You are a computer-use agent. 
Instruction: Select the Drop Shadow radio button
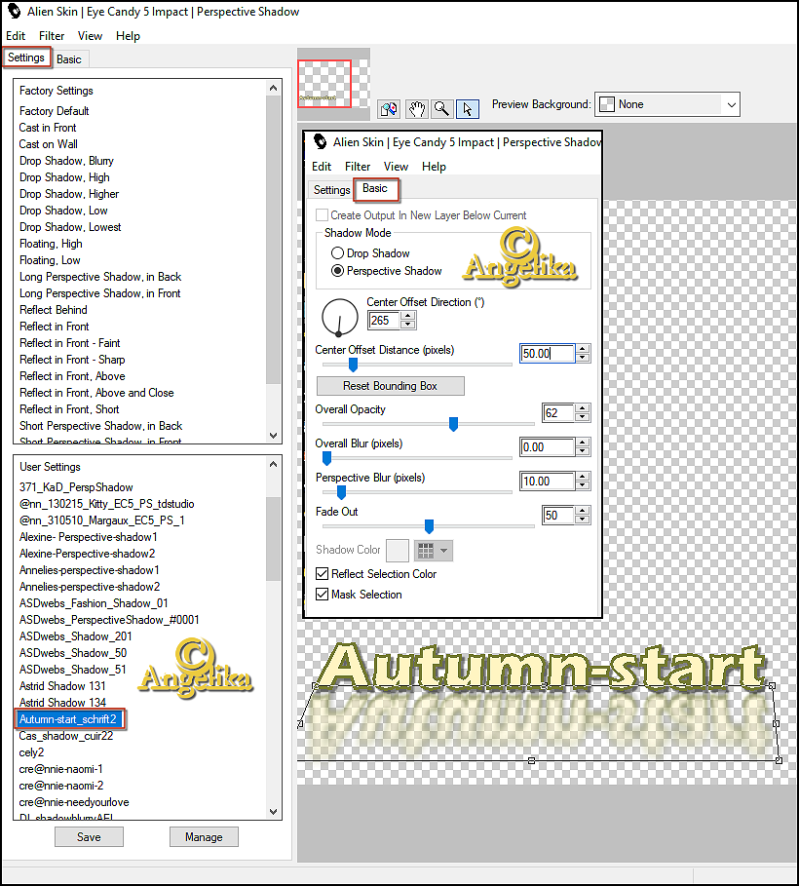(x=337, y=253)
